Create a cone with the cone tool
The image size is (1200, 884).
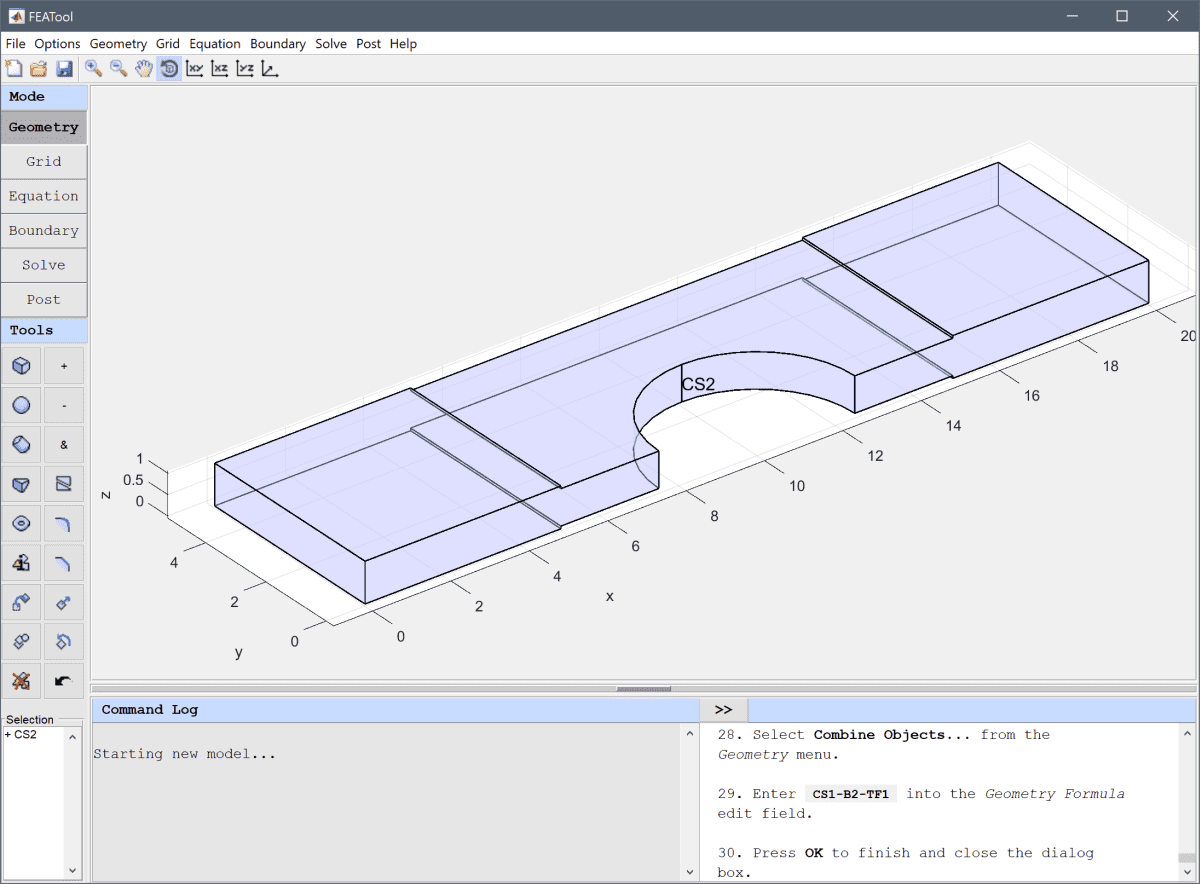tap(21, 484)
